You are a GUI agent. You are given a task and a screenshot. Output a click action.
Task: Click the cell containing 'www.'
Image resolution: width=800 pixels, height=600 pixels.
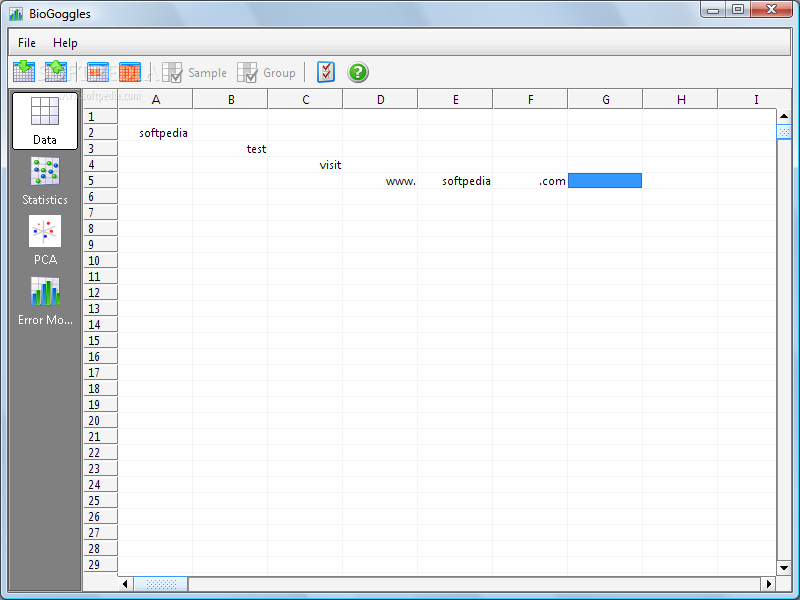click(x=380, y=181)
